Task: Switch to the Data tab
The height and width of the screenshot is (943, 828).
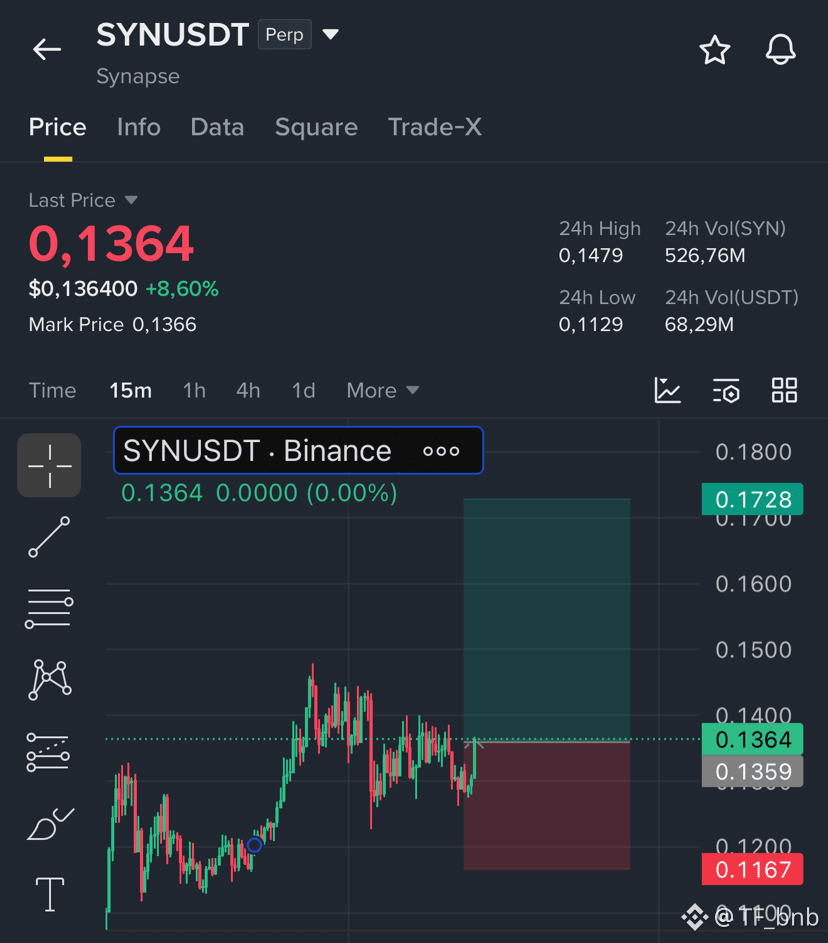Action: tap(217, 127)
